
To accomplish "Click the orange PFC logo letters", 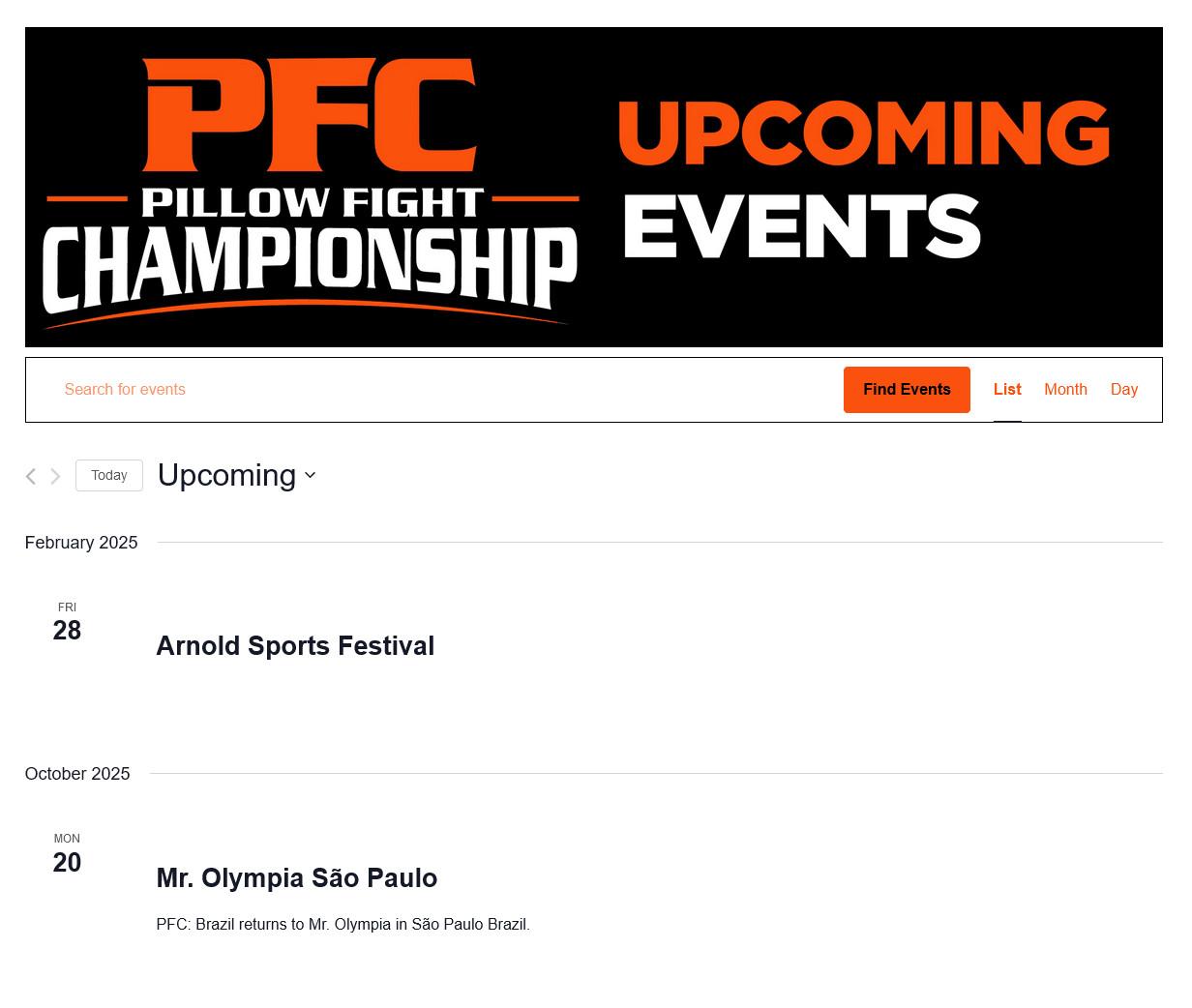I will pyautogui.click(x=309, y=115).
